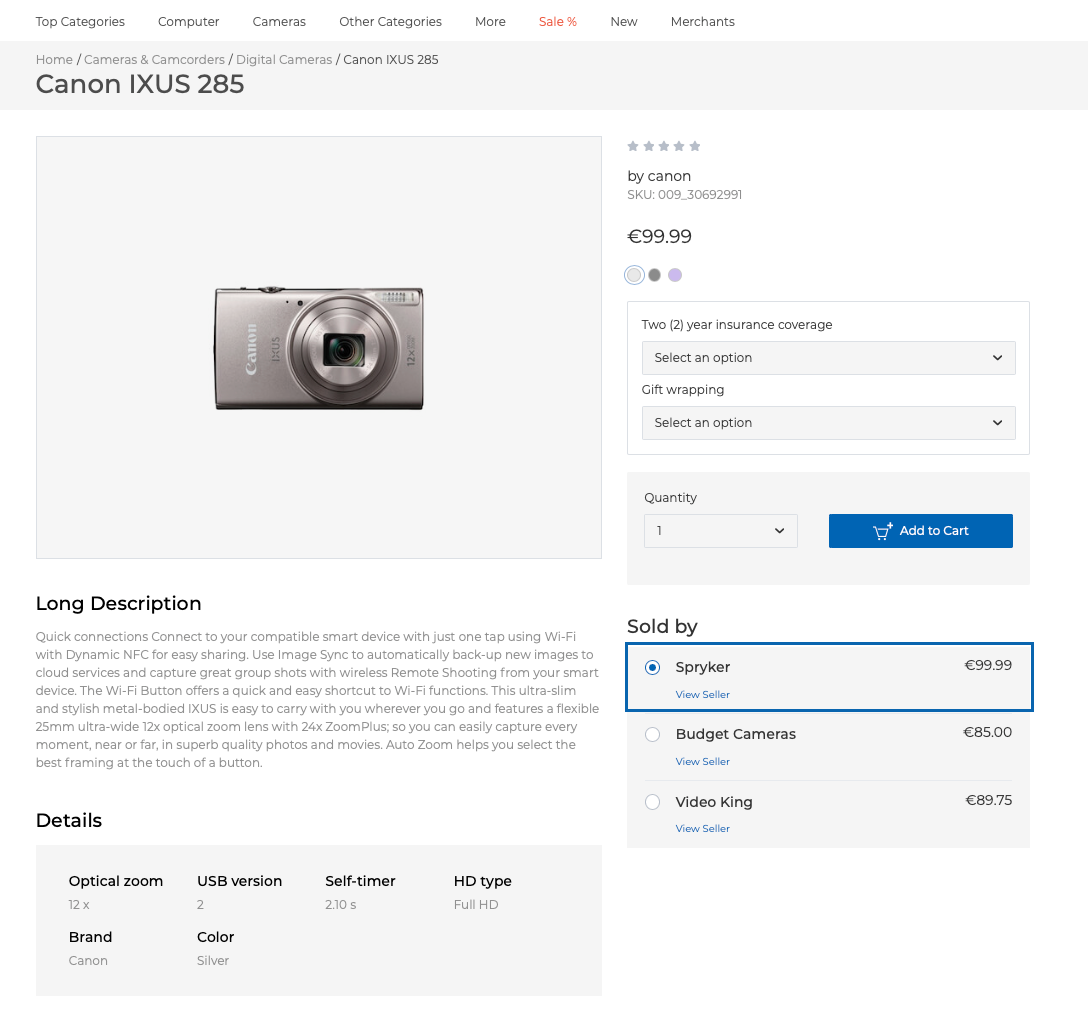Viewport: 1088px width, 1017px height.
Task: Click the third rating star
Action: (664, 146)
